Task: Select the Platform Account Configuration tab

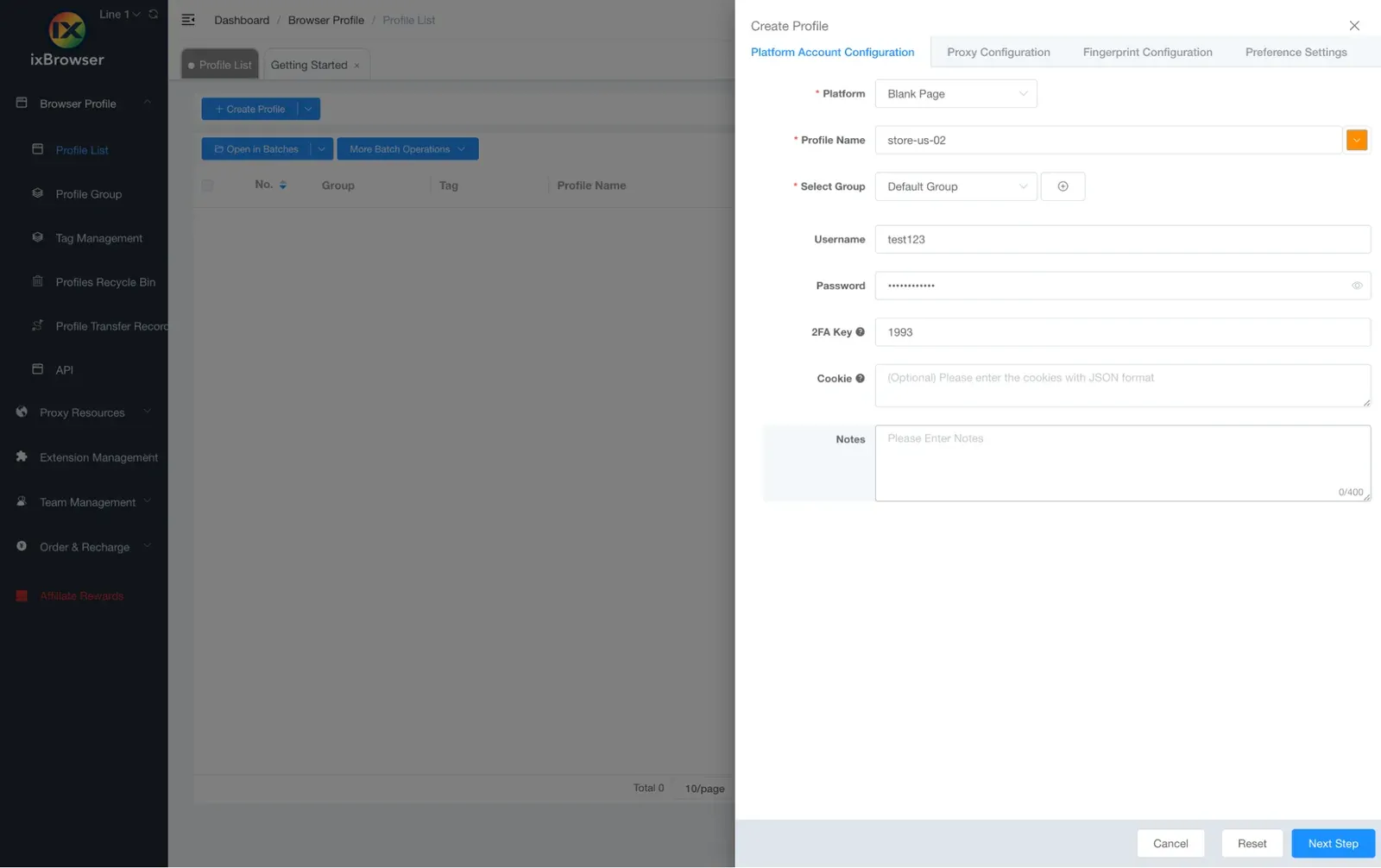Action: click(832, 52)
